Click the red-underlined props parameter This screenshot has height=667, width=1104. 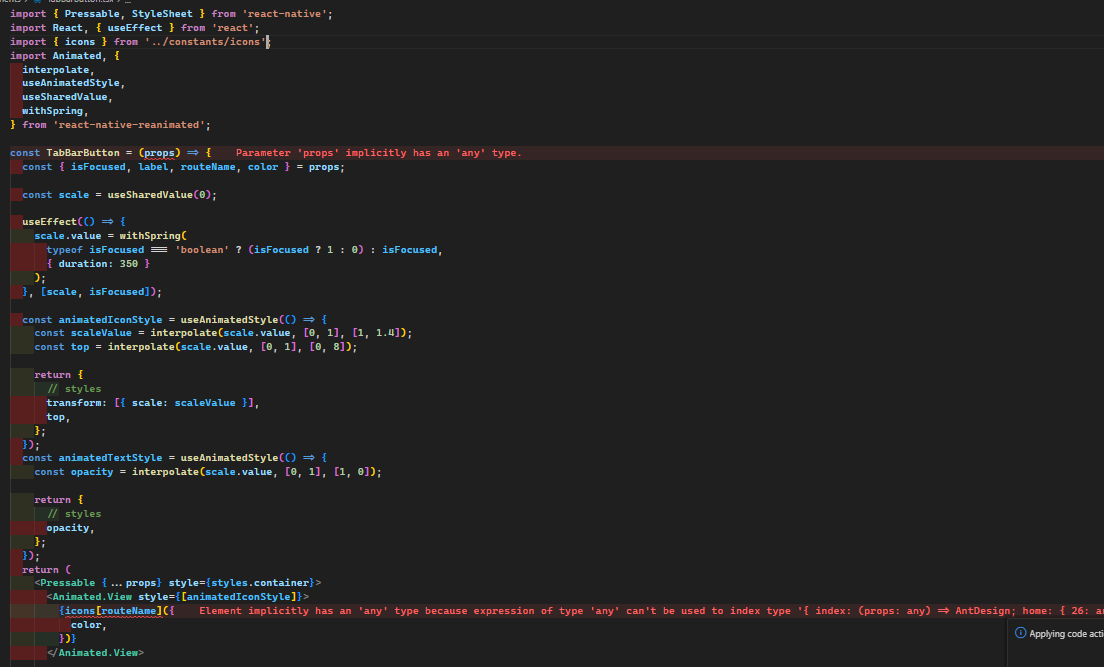click(x=160, y=153)
